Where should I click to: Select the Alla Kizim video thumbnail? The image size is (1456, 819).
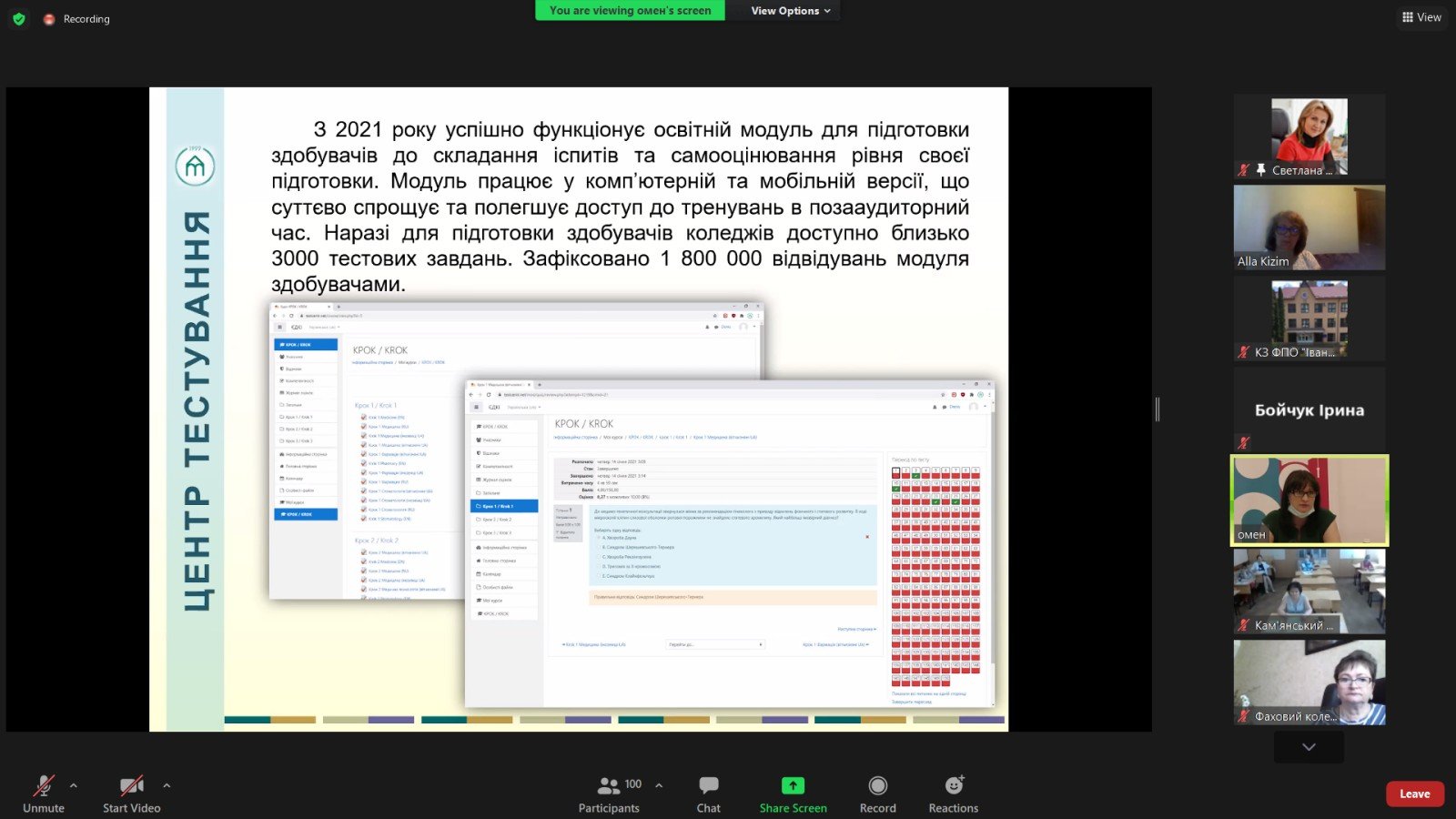coord(1309,227)
